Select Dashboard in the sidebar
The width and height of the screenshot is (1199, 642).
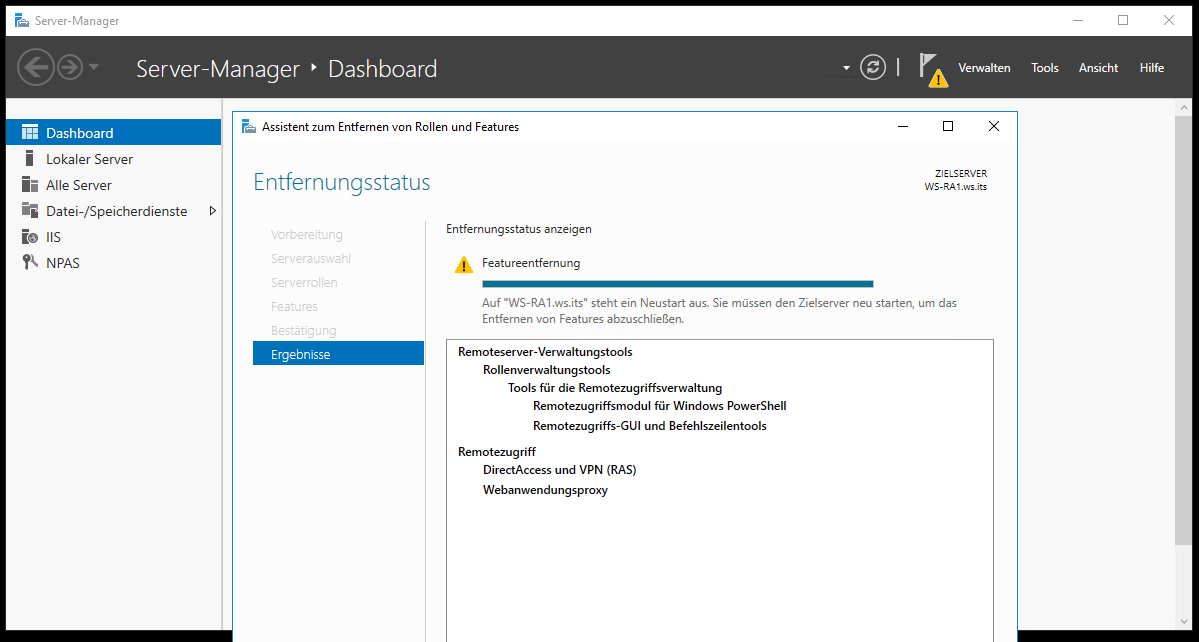click(113, 133)
